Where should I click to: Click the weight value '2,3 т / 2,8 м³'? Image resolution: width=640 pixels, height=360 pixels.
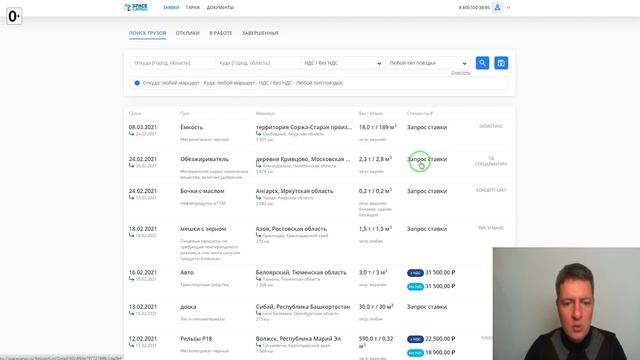click(375, 159)
